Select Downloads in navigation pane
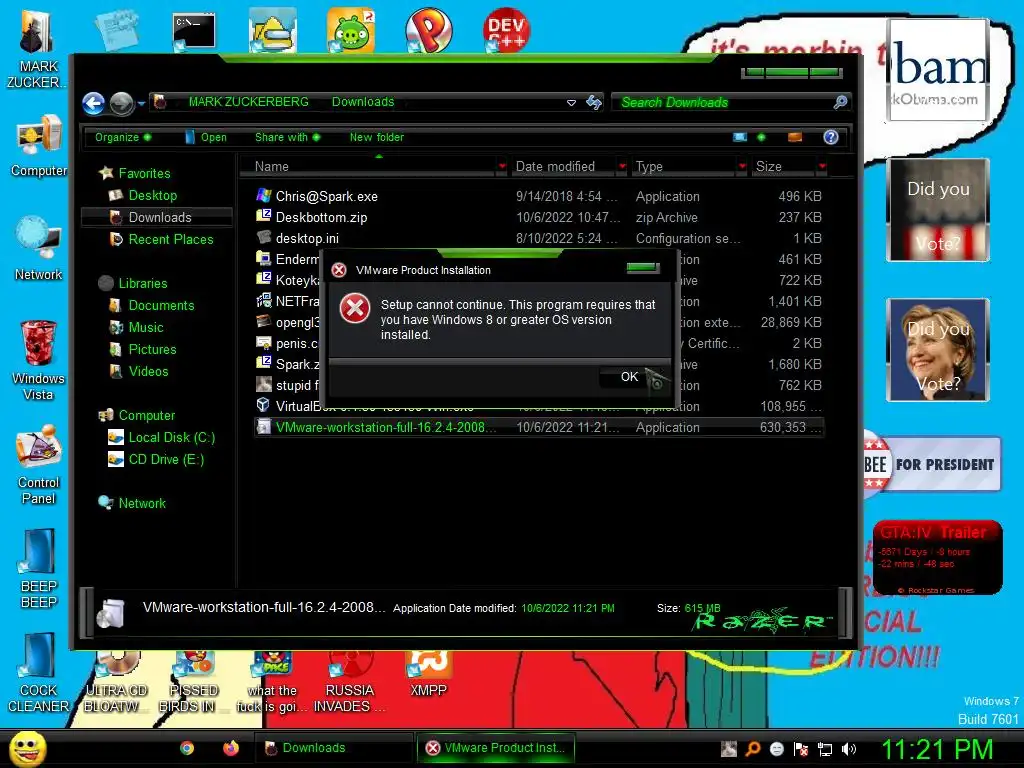Viewport: 1024px width, 768px height. click(159, 217)
